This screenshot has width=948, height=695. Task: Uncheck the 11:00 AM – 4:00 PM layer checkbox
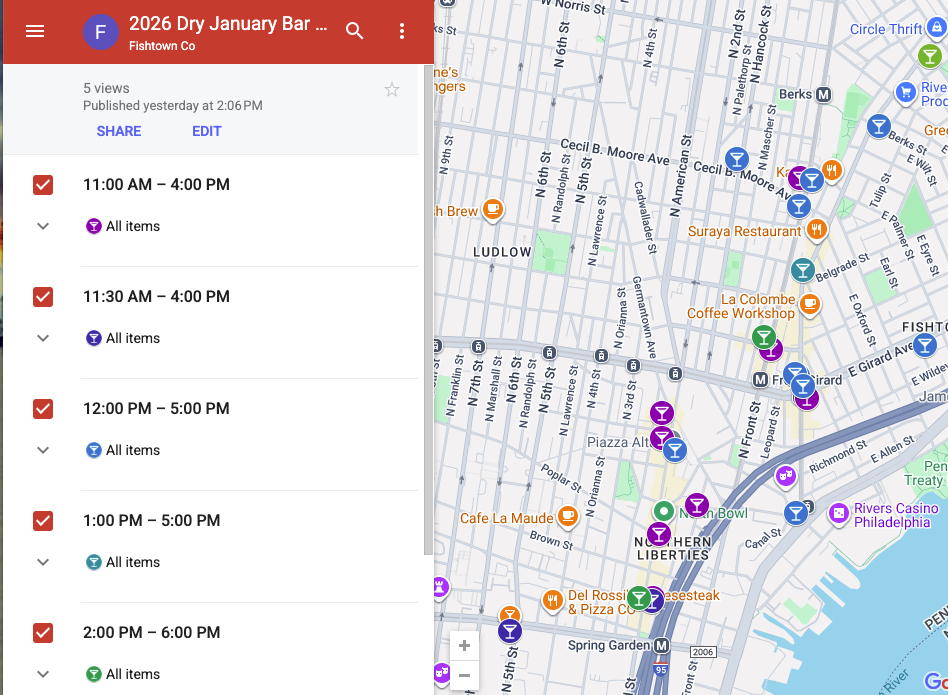(x=42, y=185)
